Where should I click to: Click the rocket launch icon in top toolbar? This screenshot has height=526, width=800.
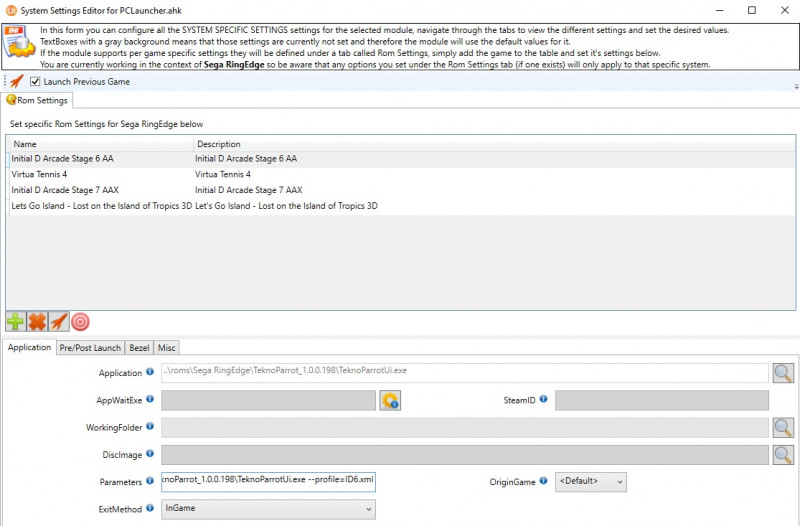click(x=17, y=82)
